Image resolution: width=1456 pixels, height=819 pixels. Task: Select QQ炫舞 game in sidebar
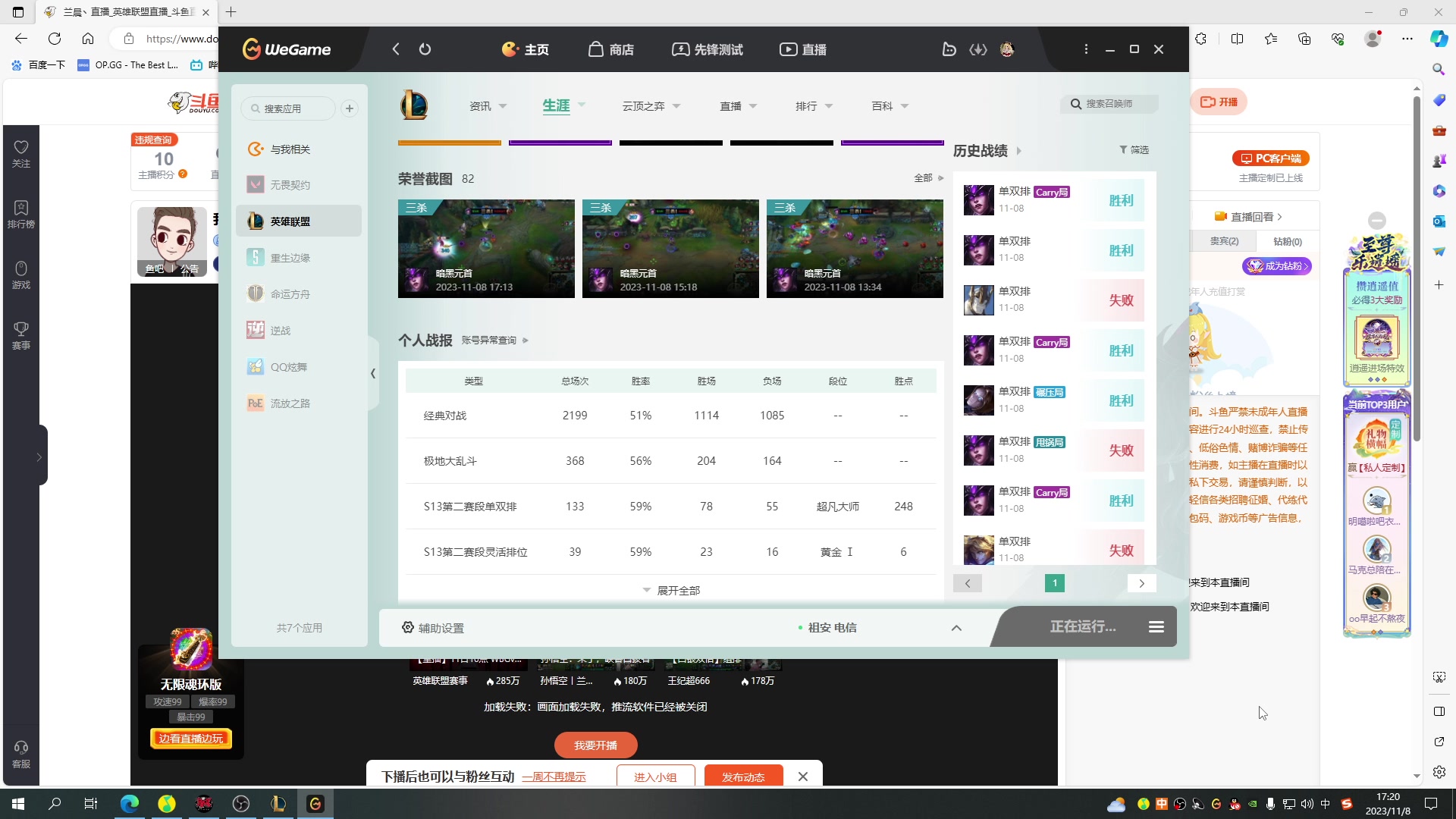[x=298, y=367]
